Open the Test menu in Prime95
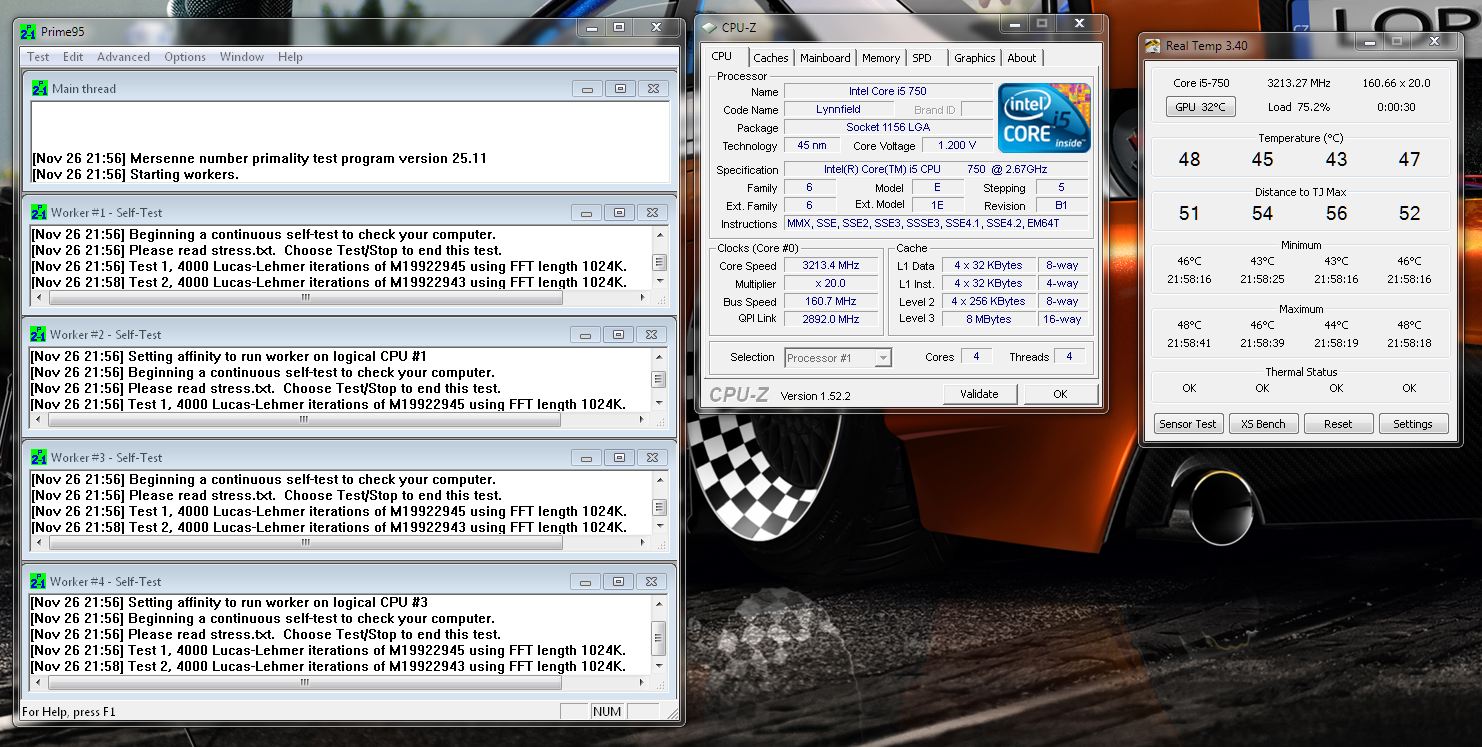 [38, 57]
